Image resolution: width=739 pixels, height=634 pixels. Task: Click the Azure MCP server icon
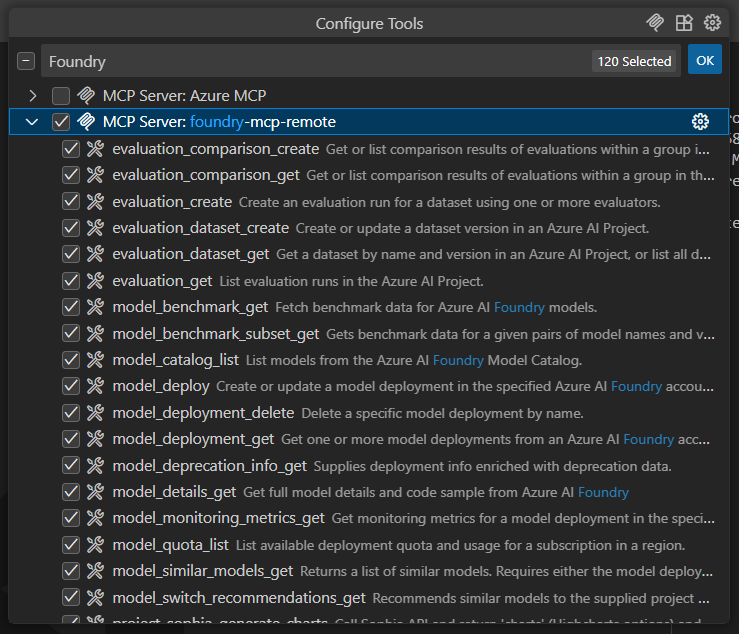(x=86, y=96)
